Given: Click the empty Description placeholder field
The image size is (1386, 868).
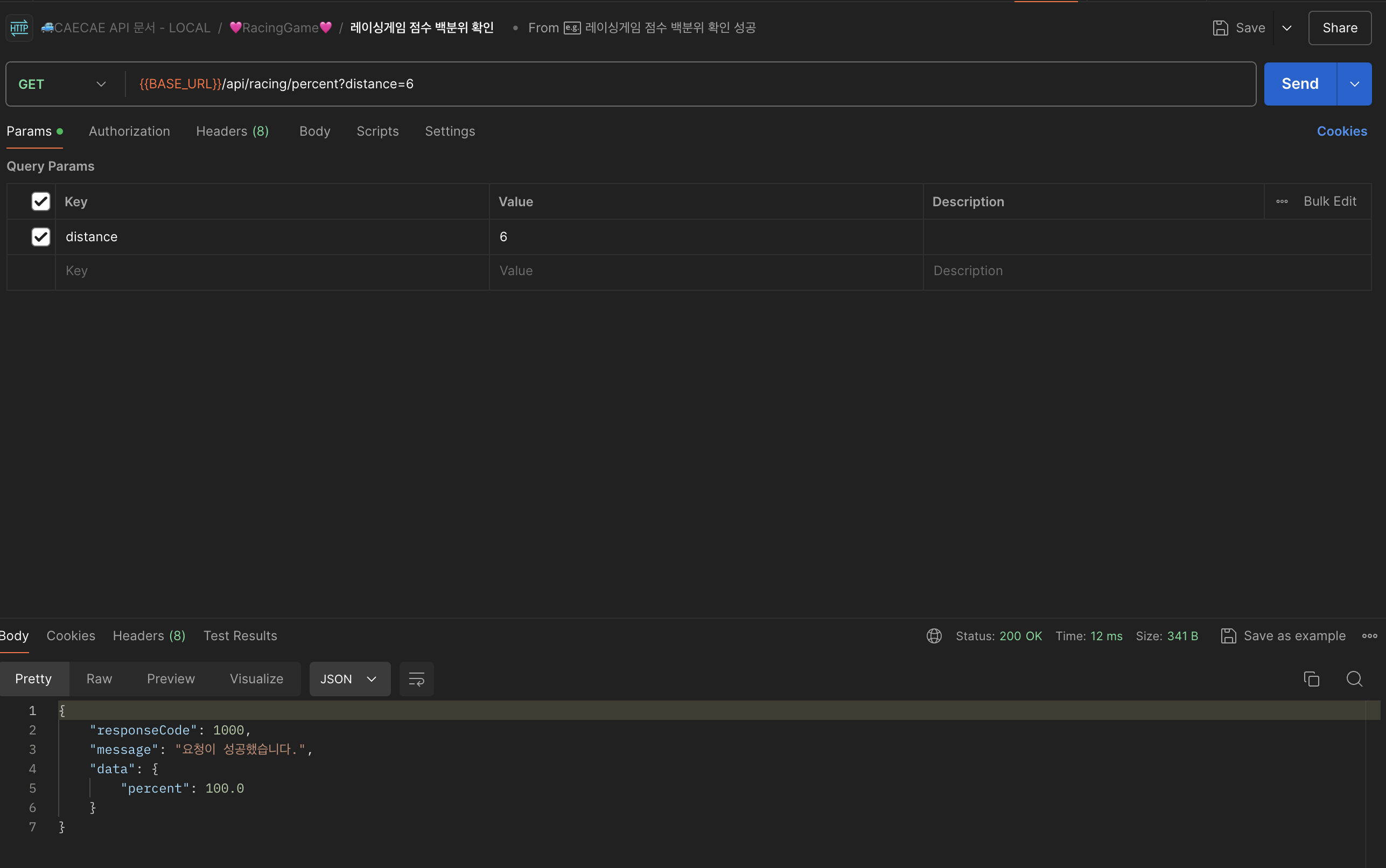Looking at the screenshot, I should [x=1147, y=271].
